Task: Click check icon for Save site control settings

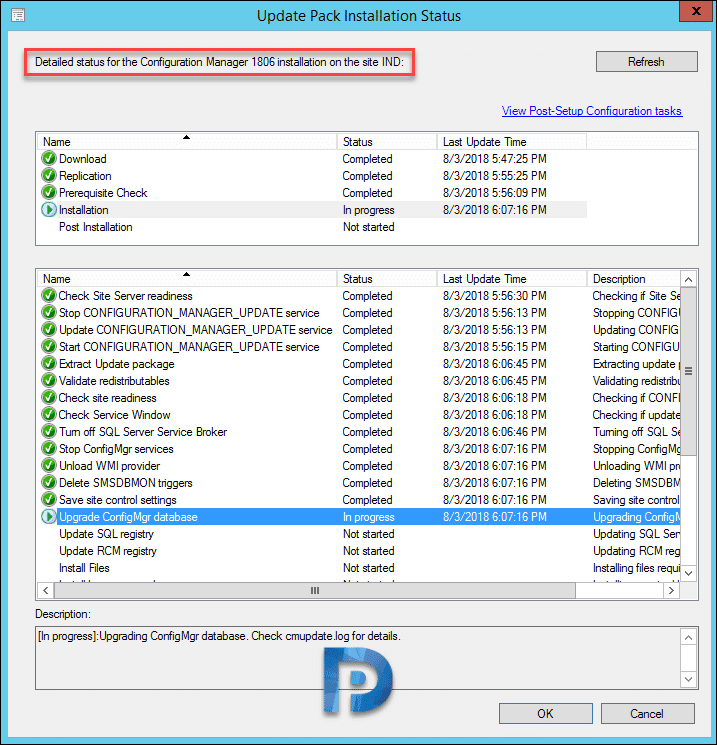Action: pyautogui.click(x=48, y=500)
